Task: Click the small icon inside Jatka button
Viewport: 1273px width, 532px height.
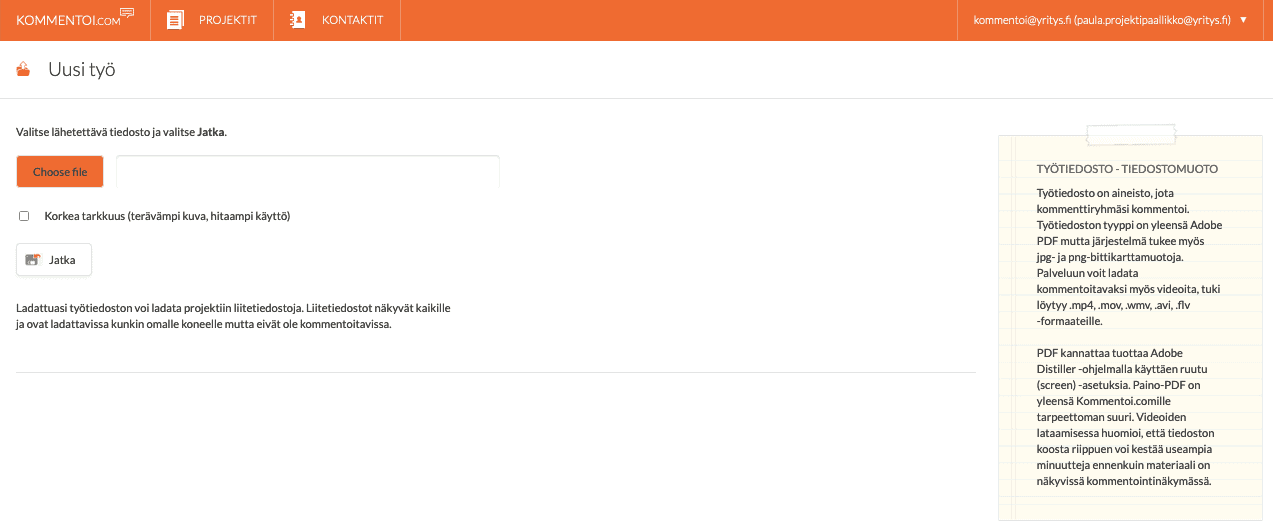Action: tap(33, 260)
